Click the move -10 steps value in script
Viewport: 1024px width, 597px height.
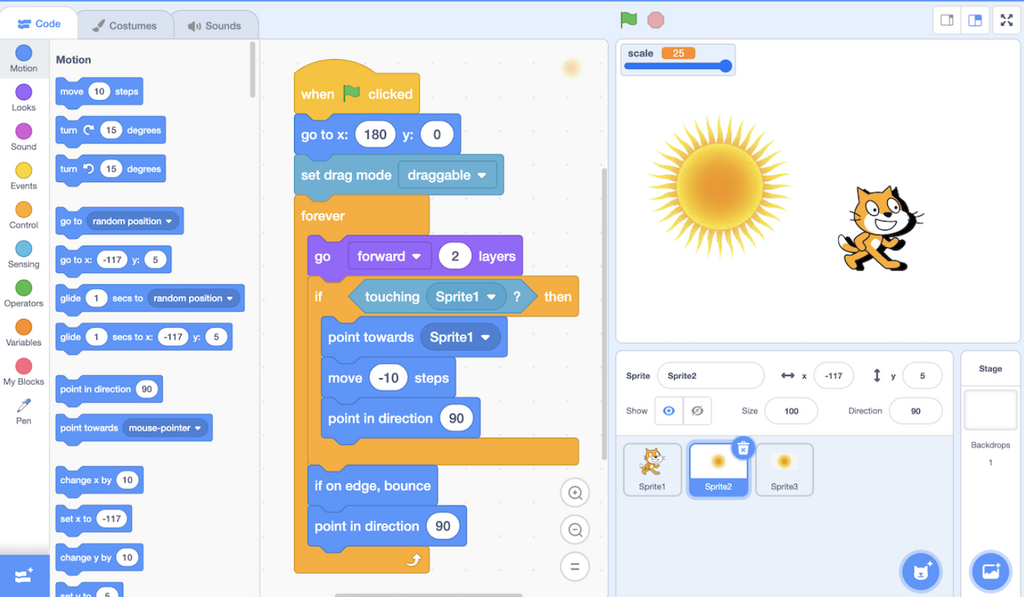[388, 378]
